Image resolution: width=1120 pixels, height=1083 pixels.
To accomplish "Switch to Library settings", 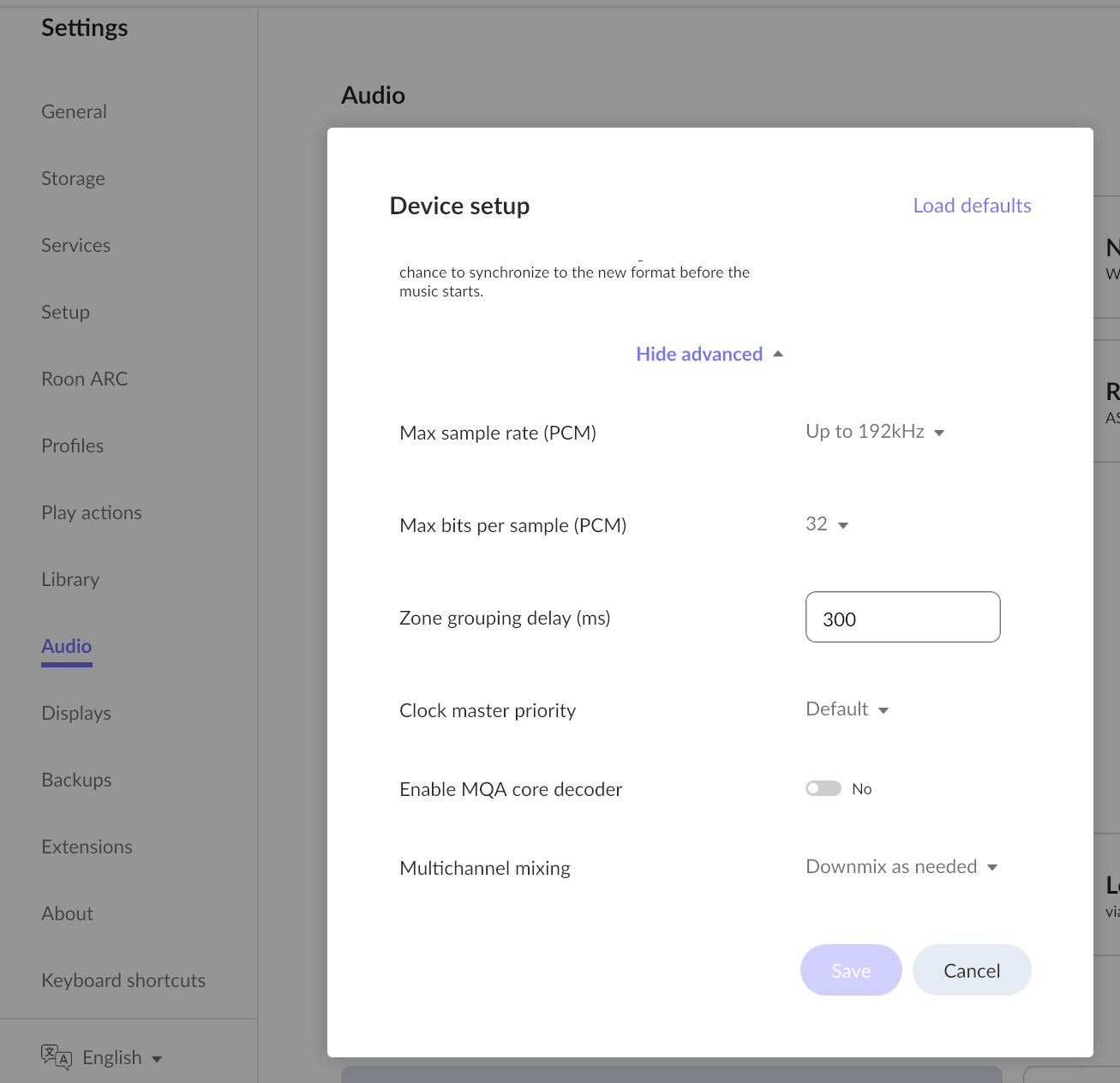I will (x=70, y=580).
